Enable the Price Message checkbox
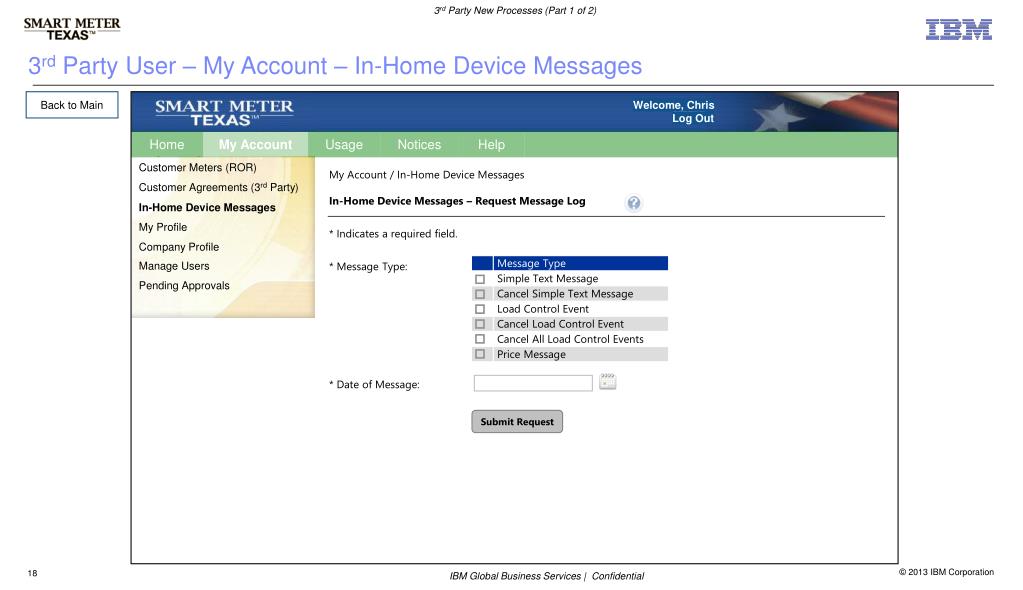This screenshot has width=1023, height=590. click(x=480, y=354)
